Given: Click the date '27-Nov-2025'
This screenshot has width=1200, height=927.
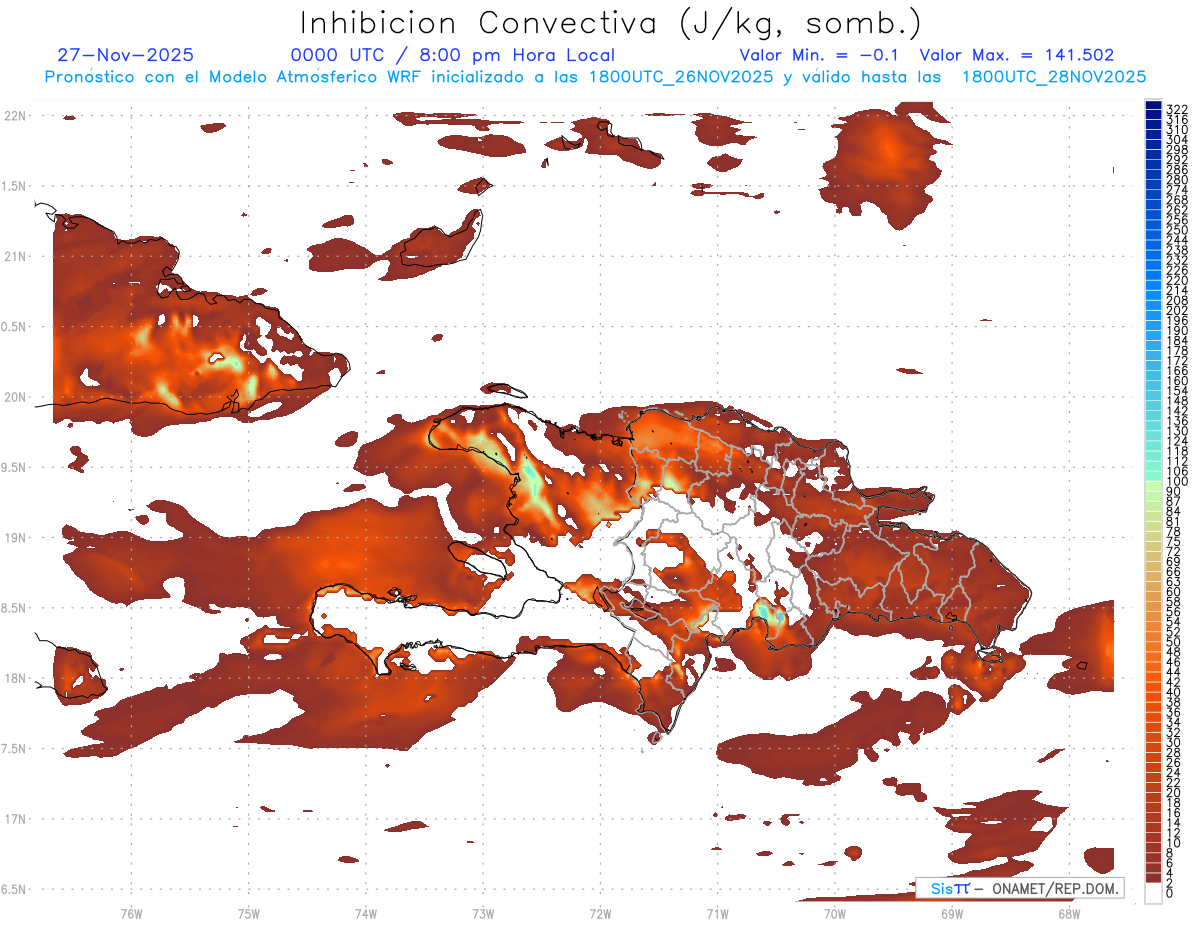Looking at the screenshot, I should click(126, 55).
